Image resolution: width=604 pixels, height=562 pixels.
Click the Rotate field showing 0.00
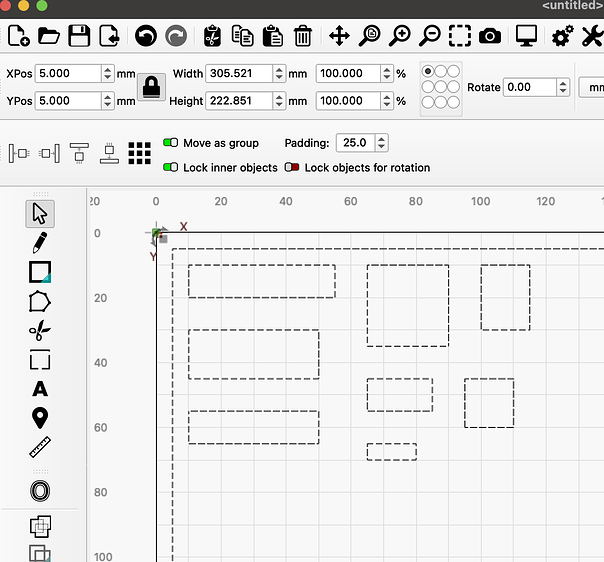point(530,87)
